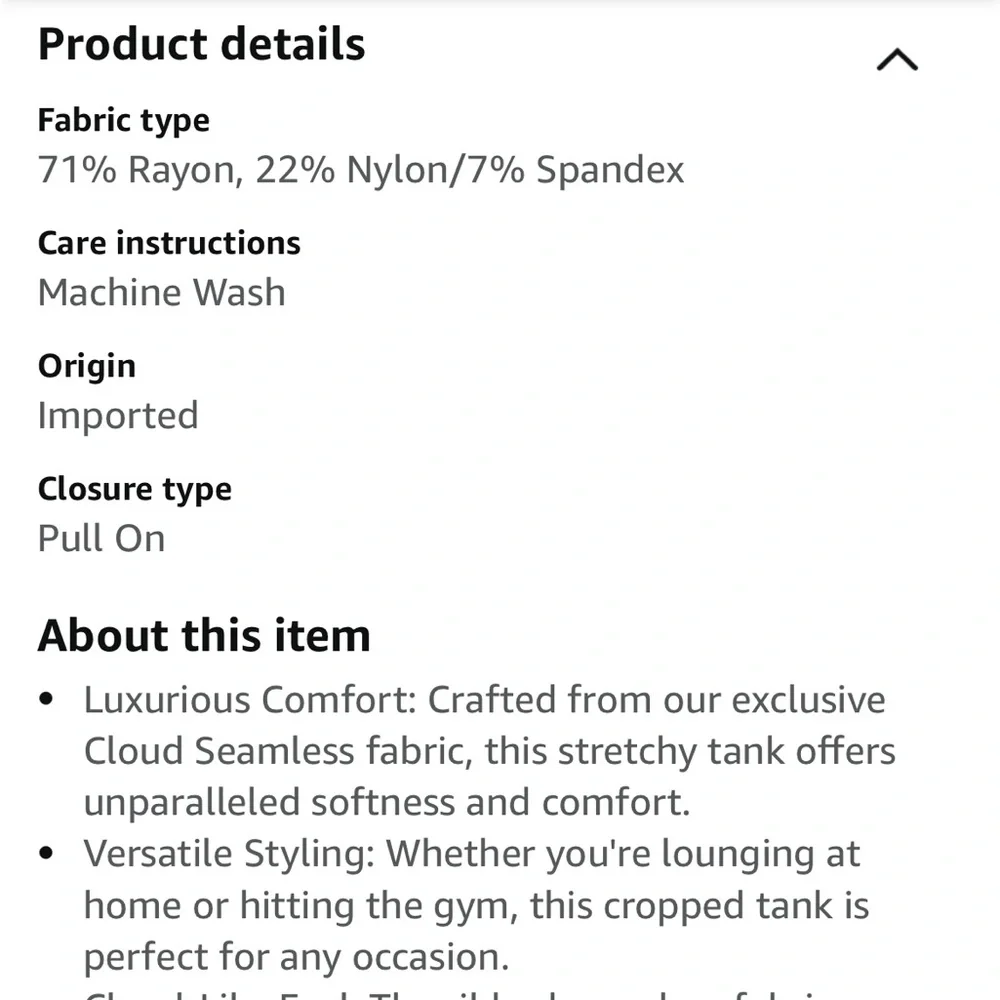This screenshot has height=1000, width=1000.
Task: Click the Fabric type label
Action: click(x=123, y=120)
